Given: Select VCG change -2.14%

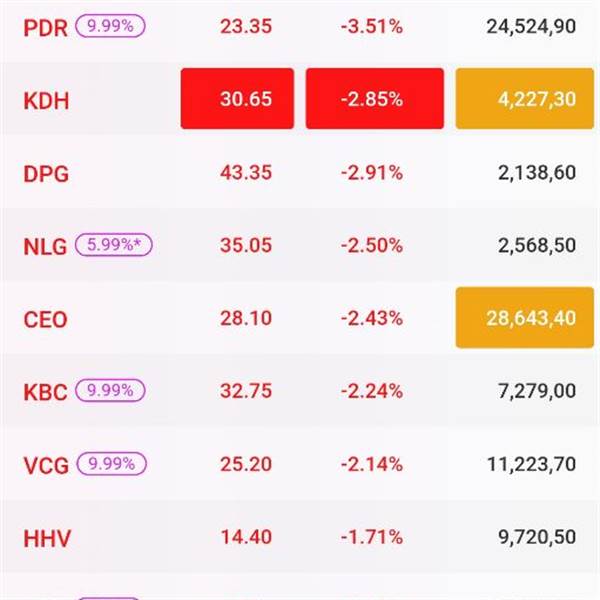Looking at the screenshot, I should [372, 465].
